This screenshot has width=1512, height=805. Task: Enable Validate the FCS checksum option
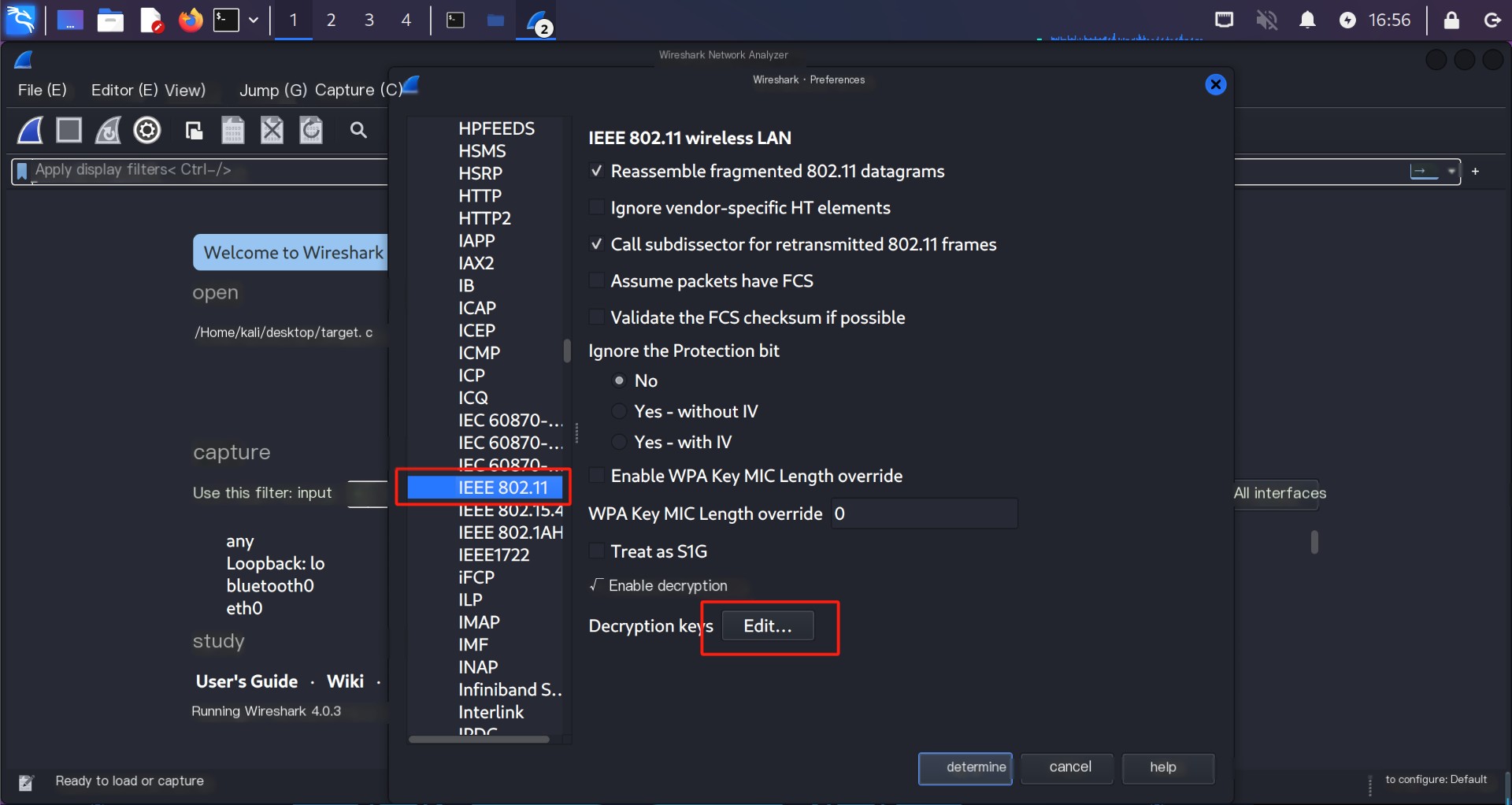pos(597,317)
